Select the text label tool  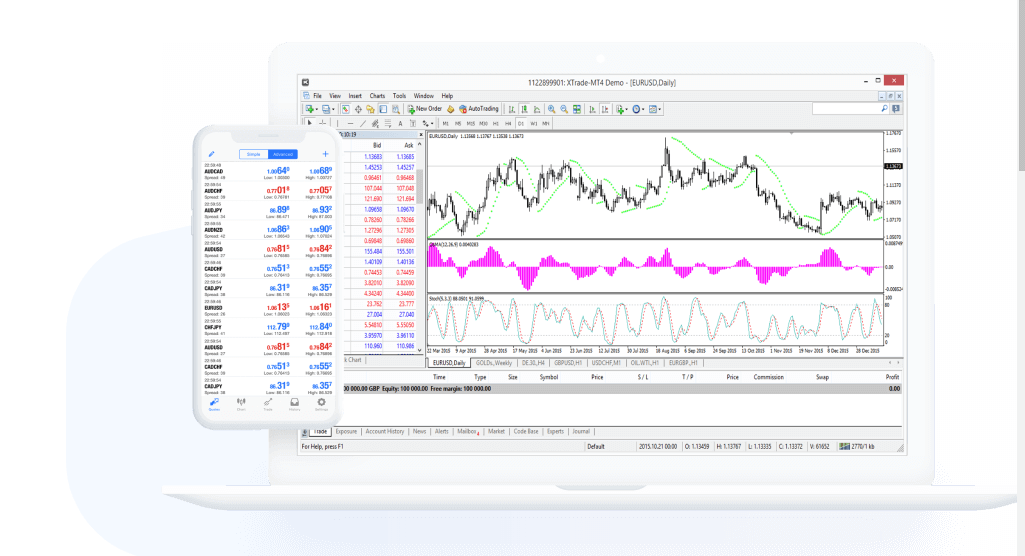tap(412, 123)
